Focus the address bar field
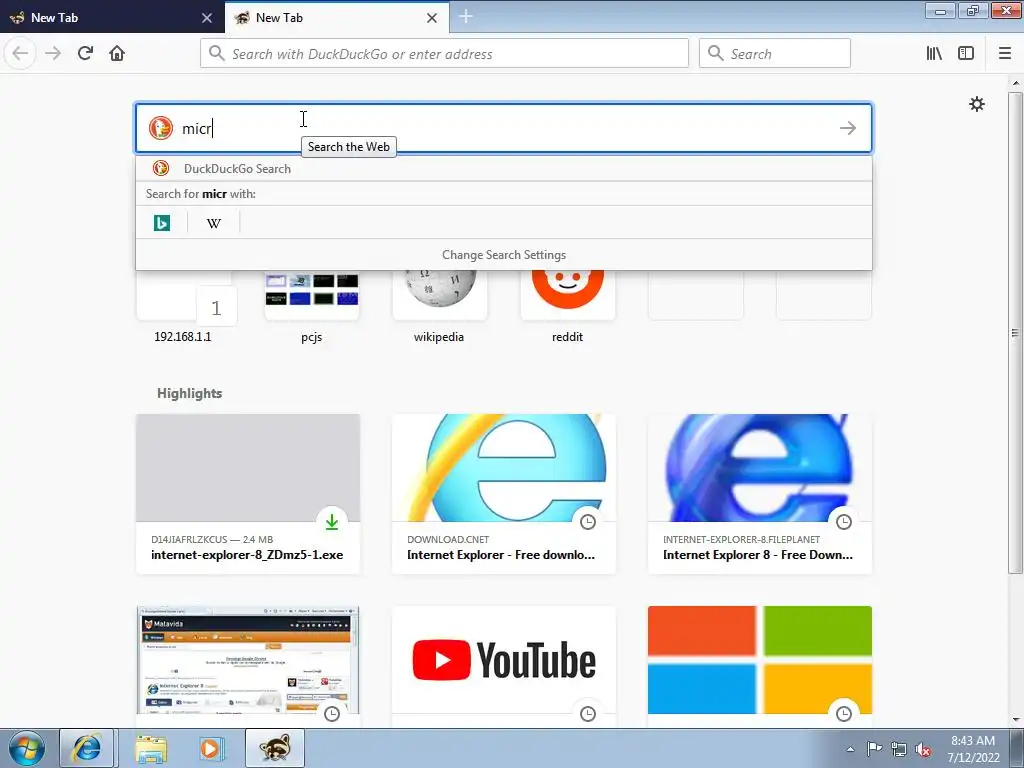This screenshot has width=1024, height=768. click(x=444, y=54)
